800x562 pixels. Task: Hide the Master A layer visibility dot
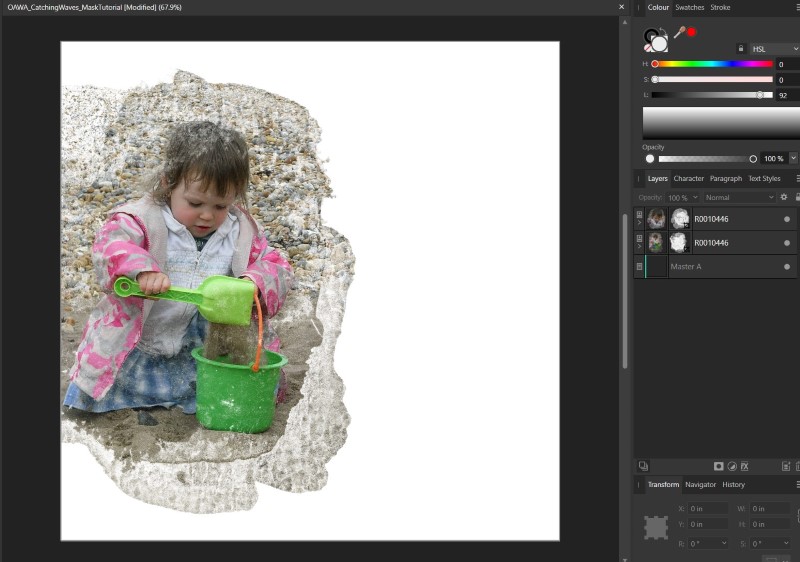click(x=787, y=267)
